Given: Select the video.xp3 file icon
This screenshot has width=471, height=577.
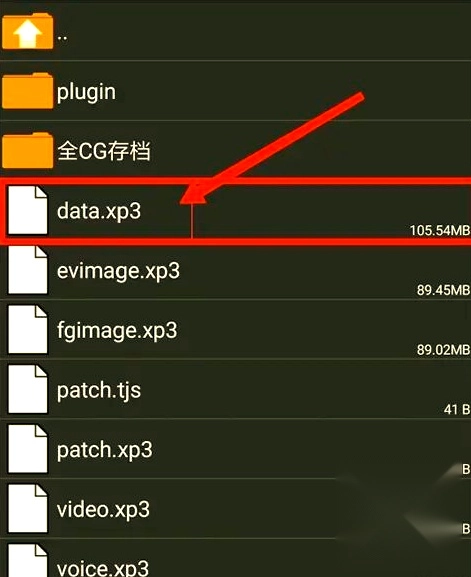Looking at the screenshot, I should 28,509.
